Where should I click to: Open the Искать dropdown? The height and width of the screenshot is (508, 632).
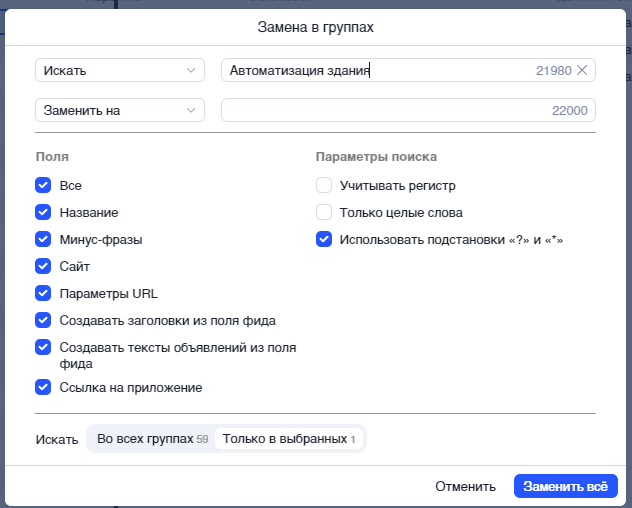pos(120,70)
